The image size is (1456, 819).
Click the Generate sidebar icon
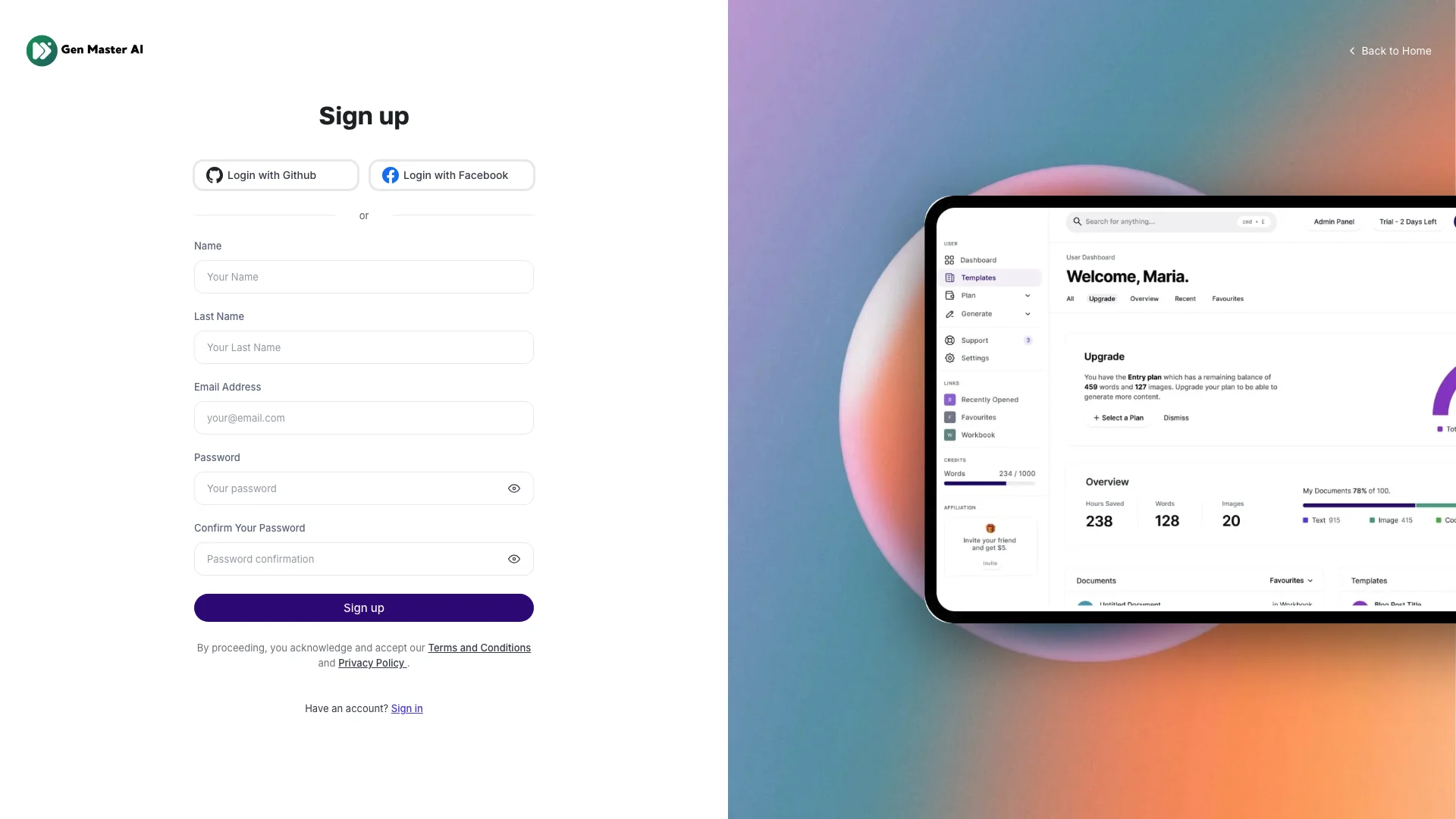click(x=950, y=314)
